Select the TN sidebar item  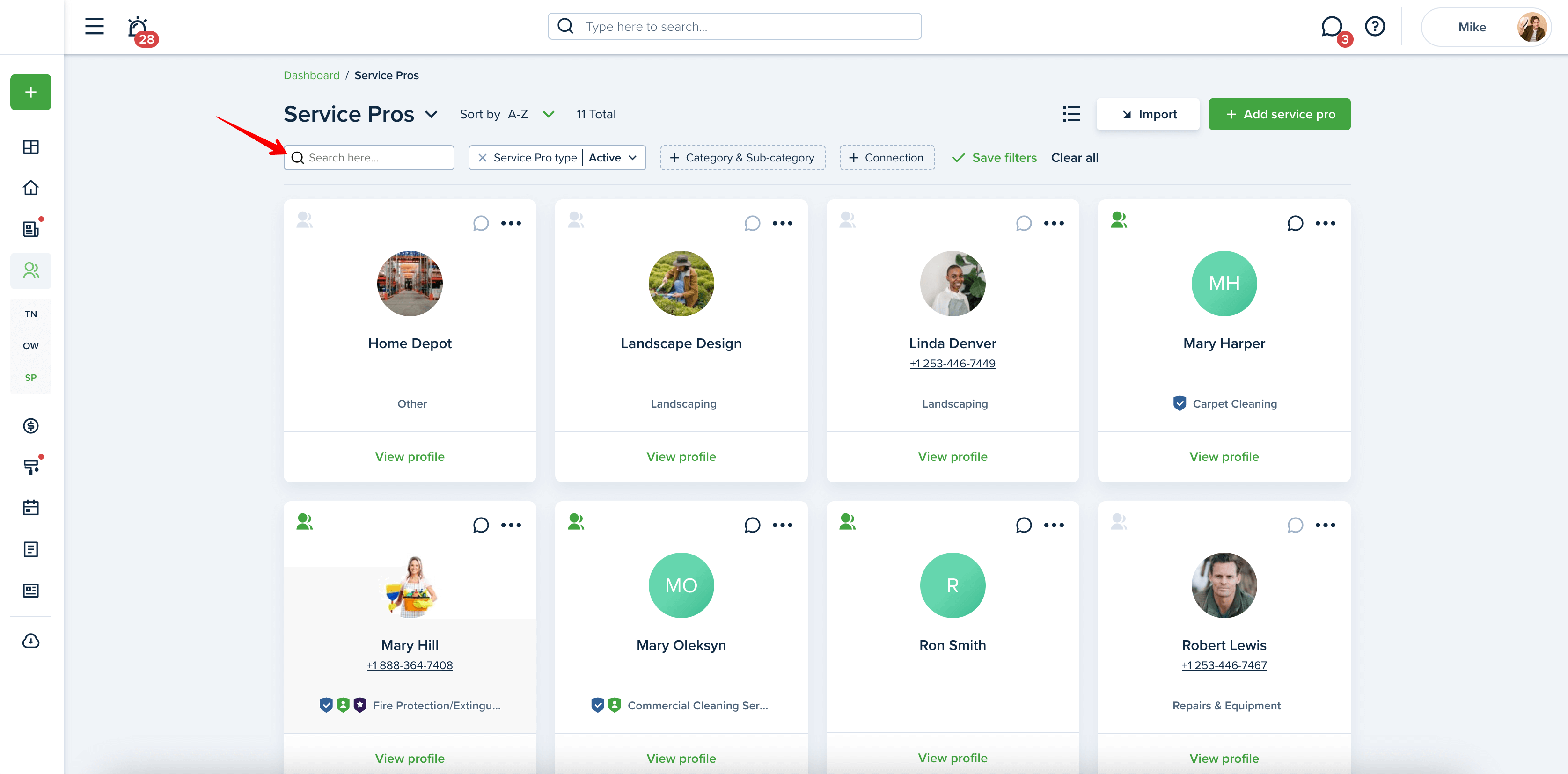coord(31,314)
